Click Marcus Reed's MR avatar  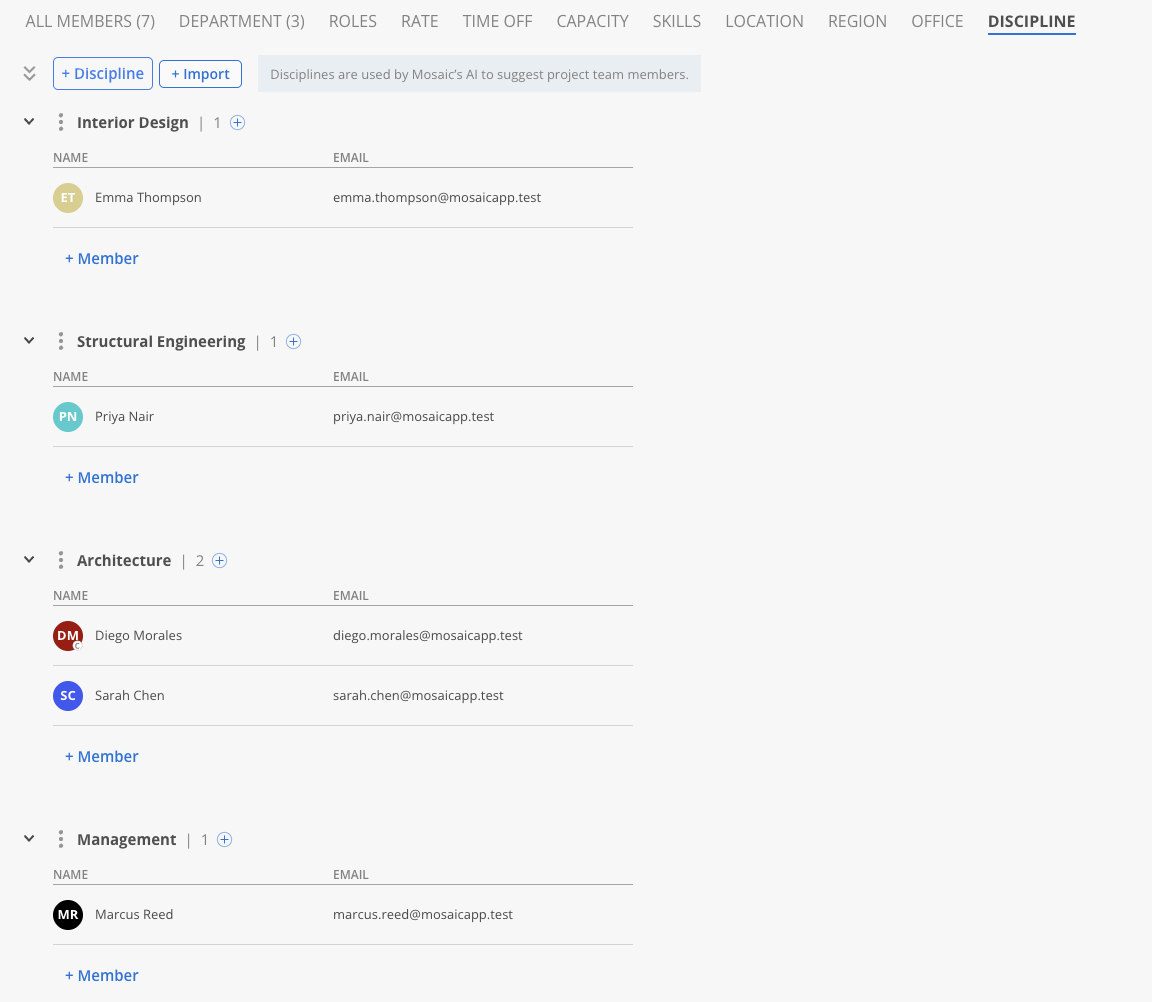pyautogui.click(x=68, y=915)
